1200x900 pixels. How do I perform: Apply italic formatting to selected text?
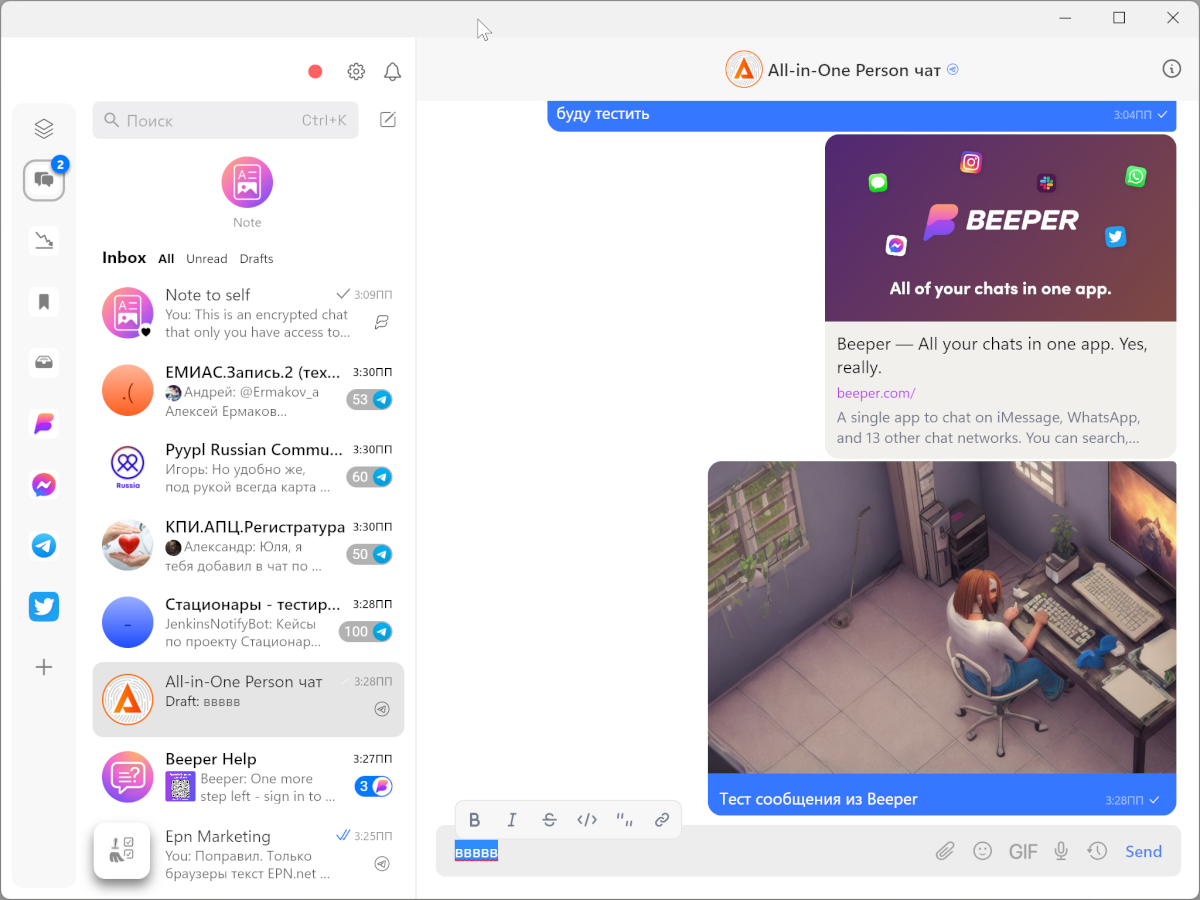[512, 820]
